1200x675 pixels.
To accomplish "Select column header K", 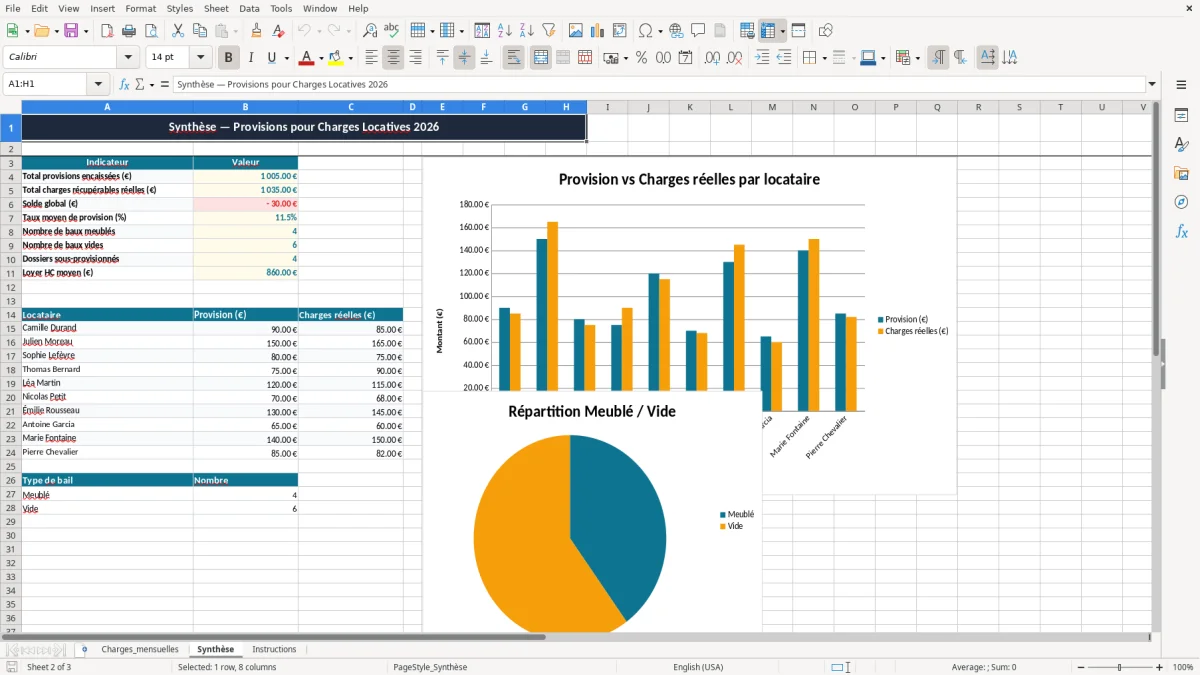I will coord(689,107).
